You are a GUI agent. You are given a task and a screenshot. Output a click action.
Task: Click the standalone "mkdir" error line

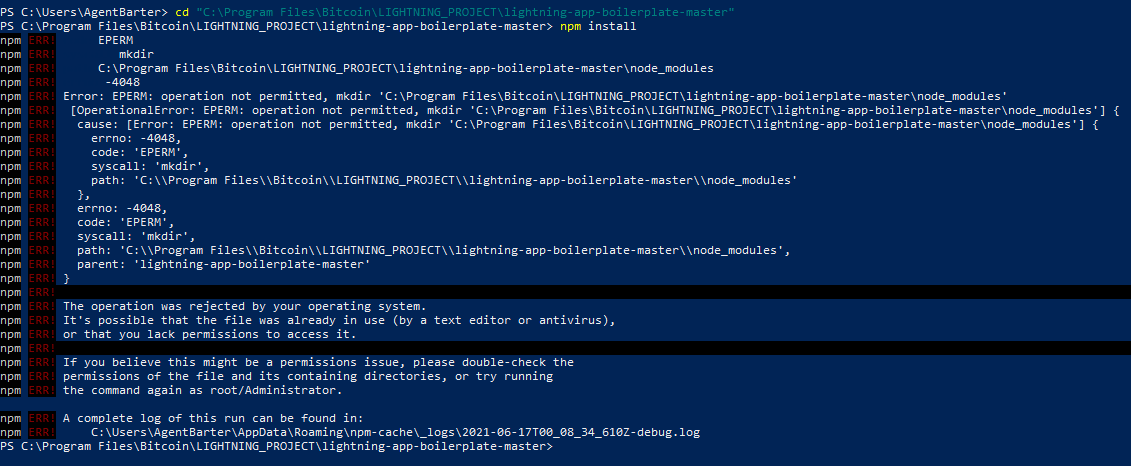(x=136, y=54)
